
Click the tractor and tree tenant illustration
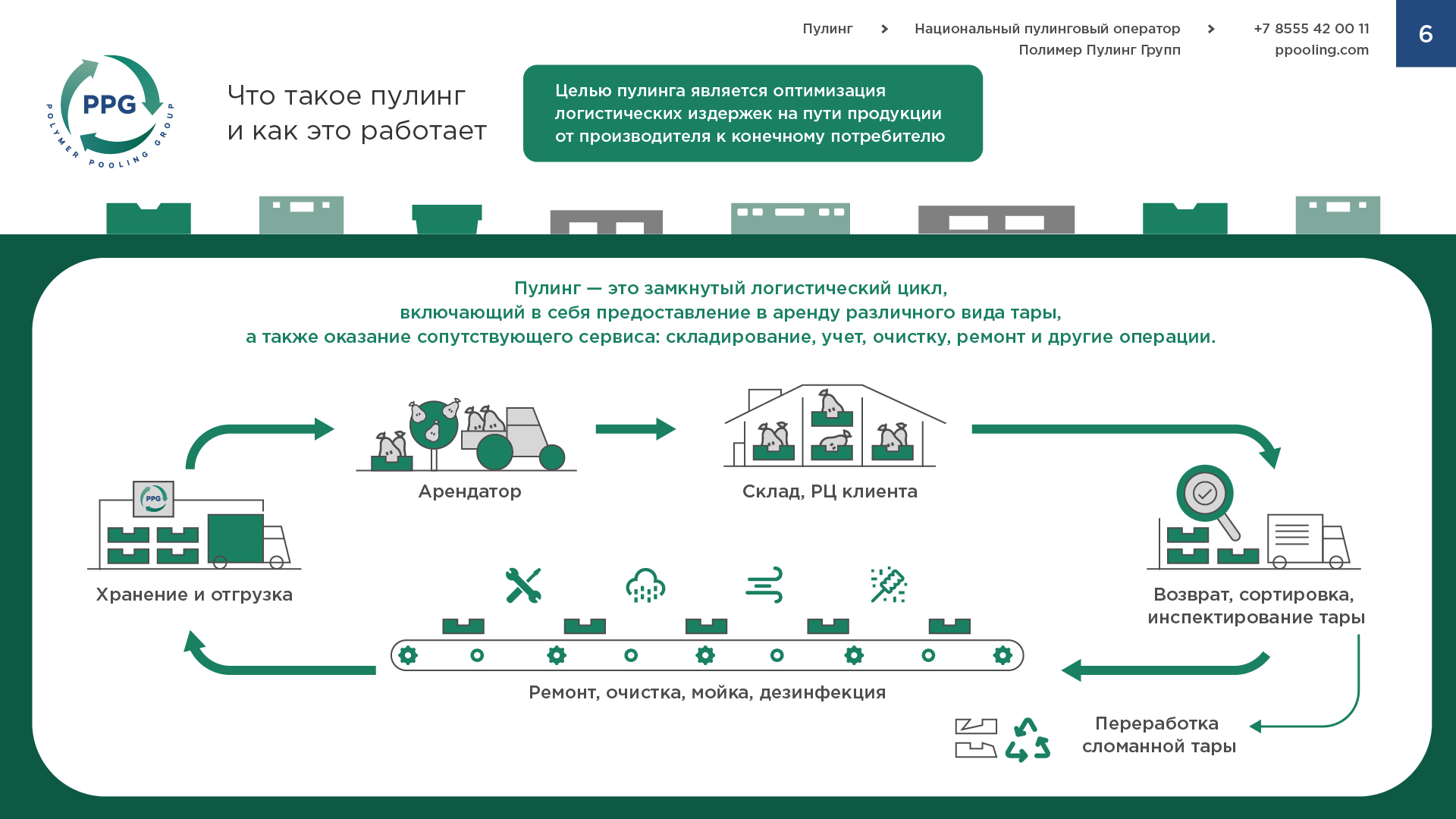pyautogui.click(x=466, y=435)
